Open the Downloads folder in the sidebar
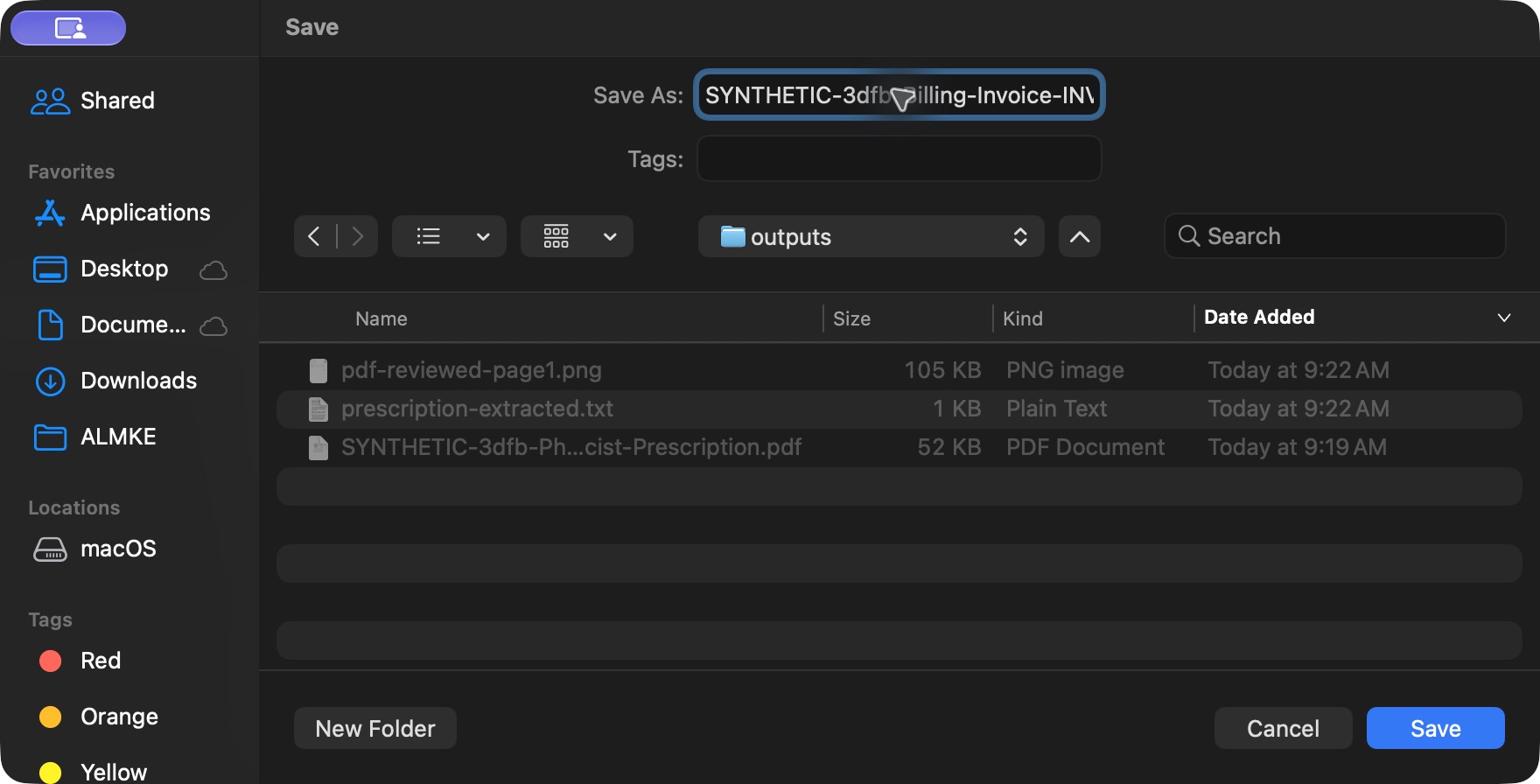The width and height of the screenshot is (1540, 784). click(115, 381)
